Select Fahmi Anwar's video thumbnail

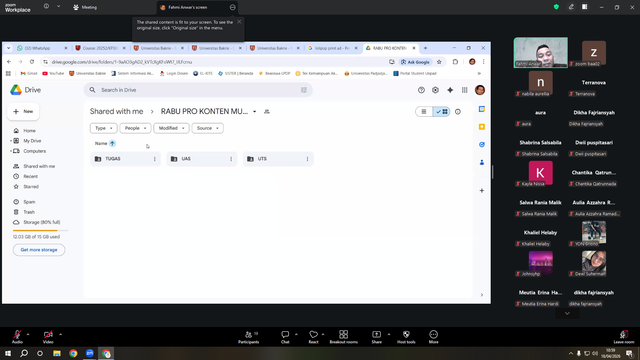click(x=540, y=52)
